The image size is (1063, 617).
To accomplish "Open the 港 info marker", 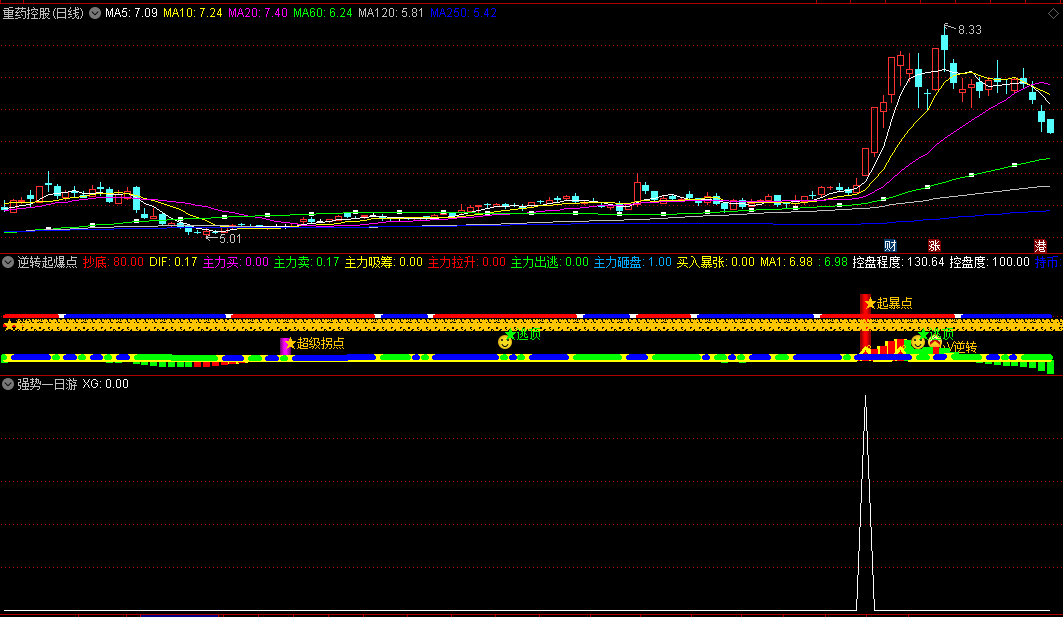I will pos(1040,245).
